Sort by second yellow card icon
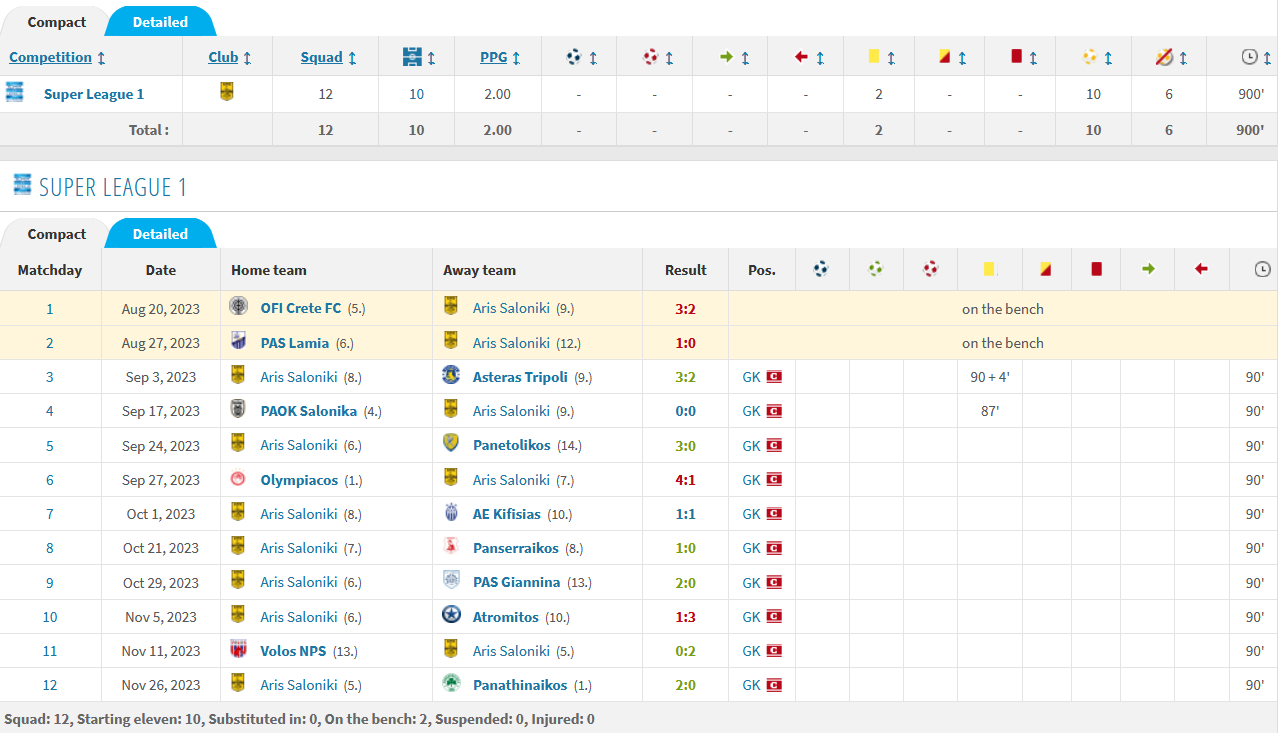The height and width of the screenshot is (733, 1278). (x=944, y=57)
